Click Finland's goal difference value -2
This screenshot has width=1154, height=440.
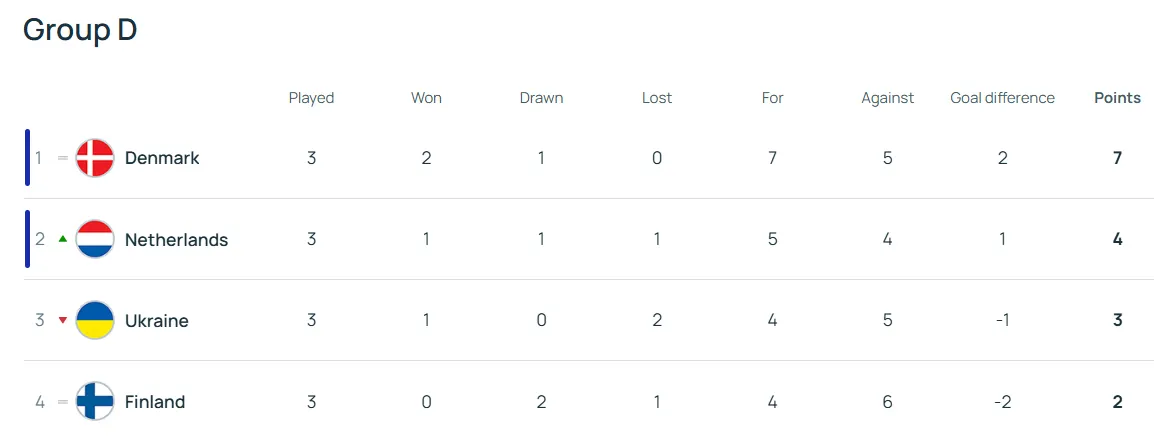[x=1002, y=402]
